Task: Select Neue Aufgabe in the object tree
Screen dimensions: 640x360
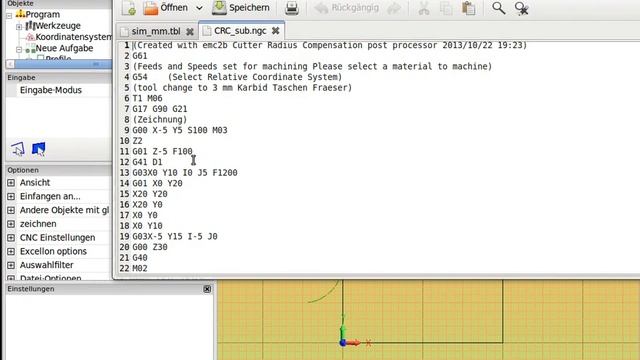Action: coord(64,48)
